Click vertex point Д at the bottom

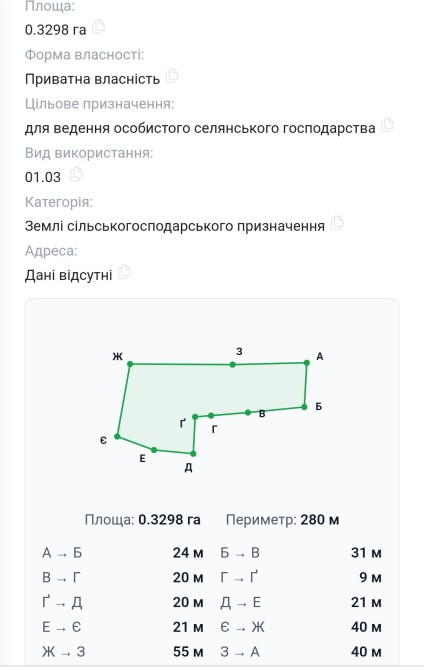[193, 453]
